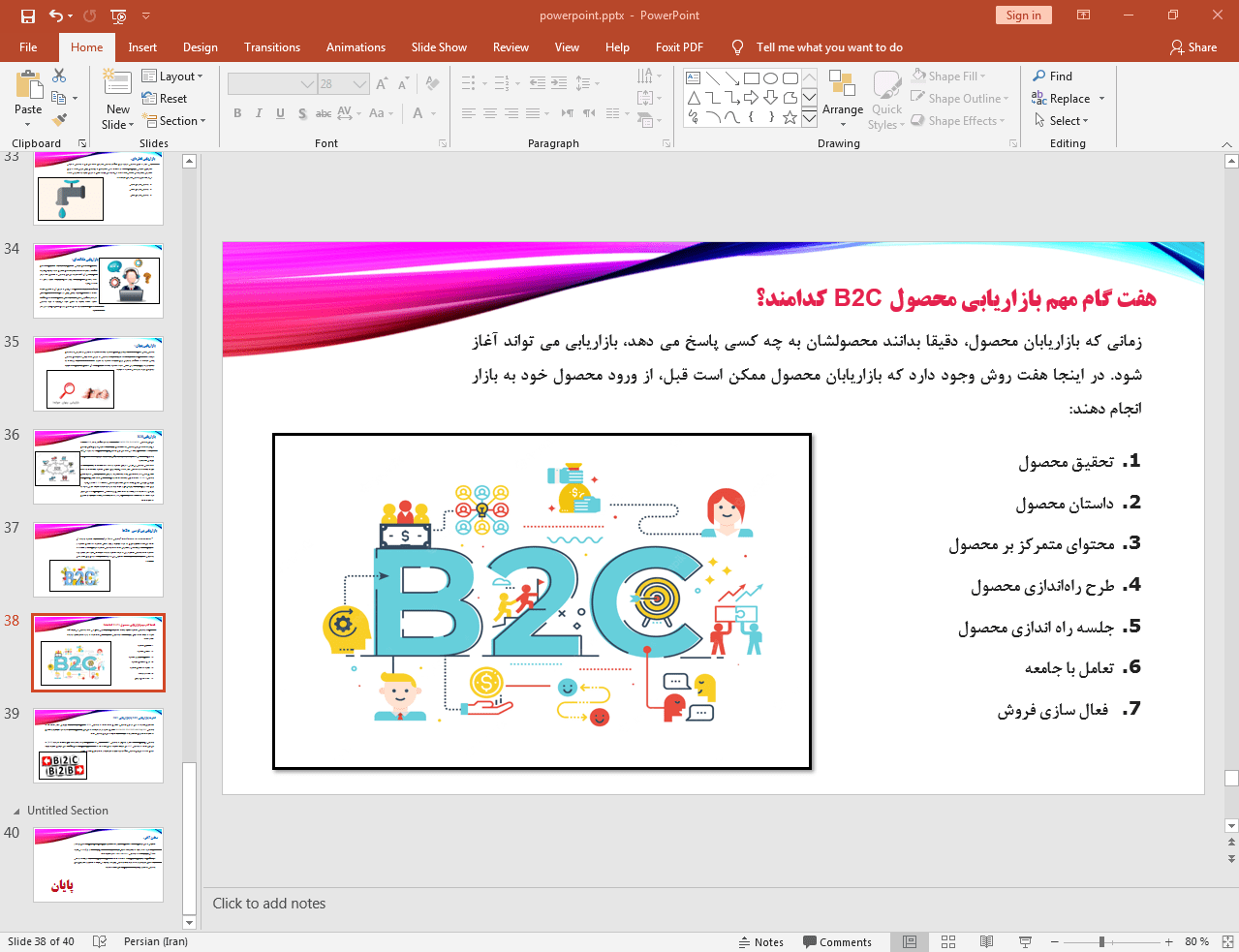Add a New Slide with the slide icon
Image resolution: width=1239 pixels, height=952 pixels.
pyautogui.click(x=117, y=84)
